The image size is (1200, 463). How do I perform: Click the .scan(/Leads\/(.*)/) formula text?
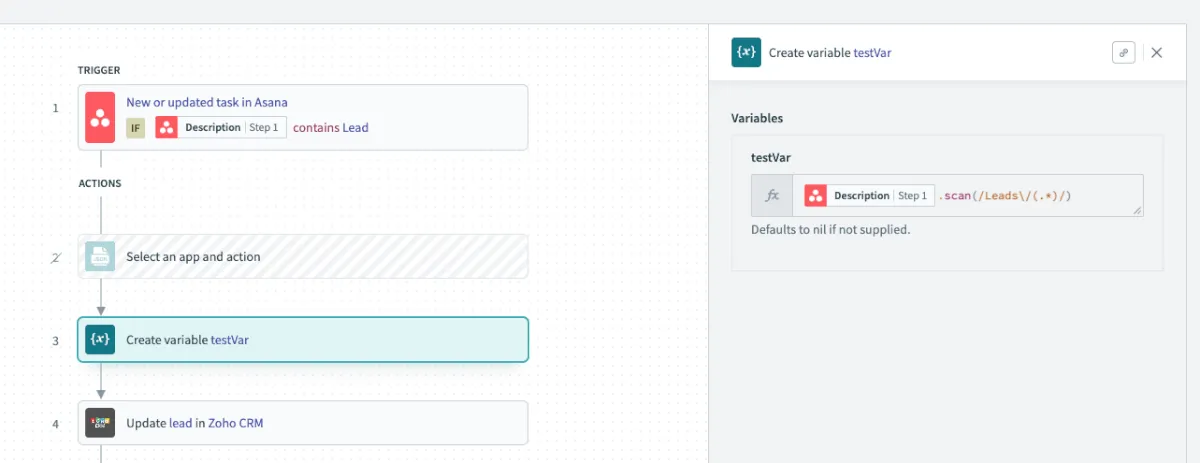tap(1005, 196)
